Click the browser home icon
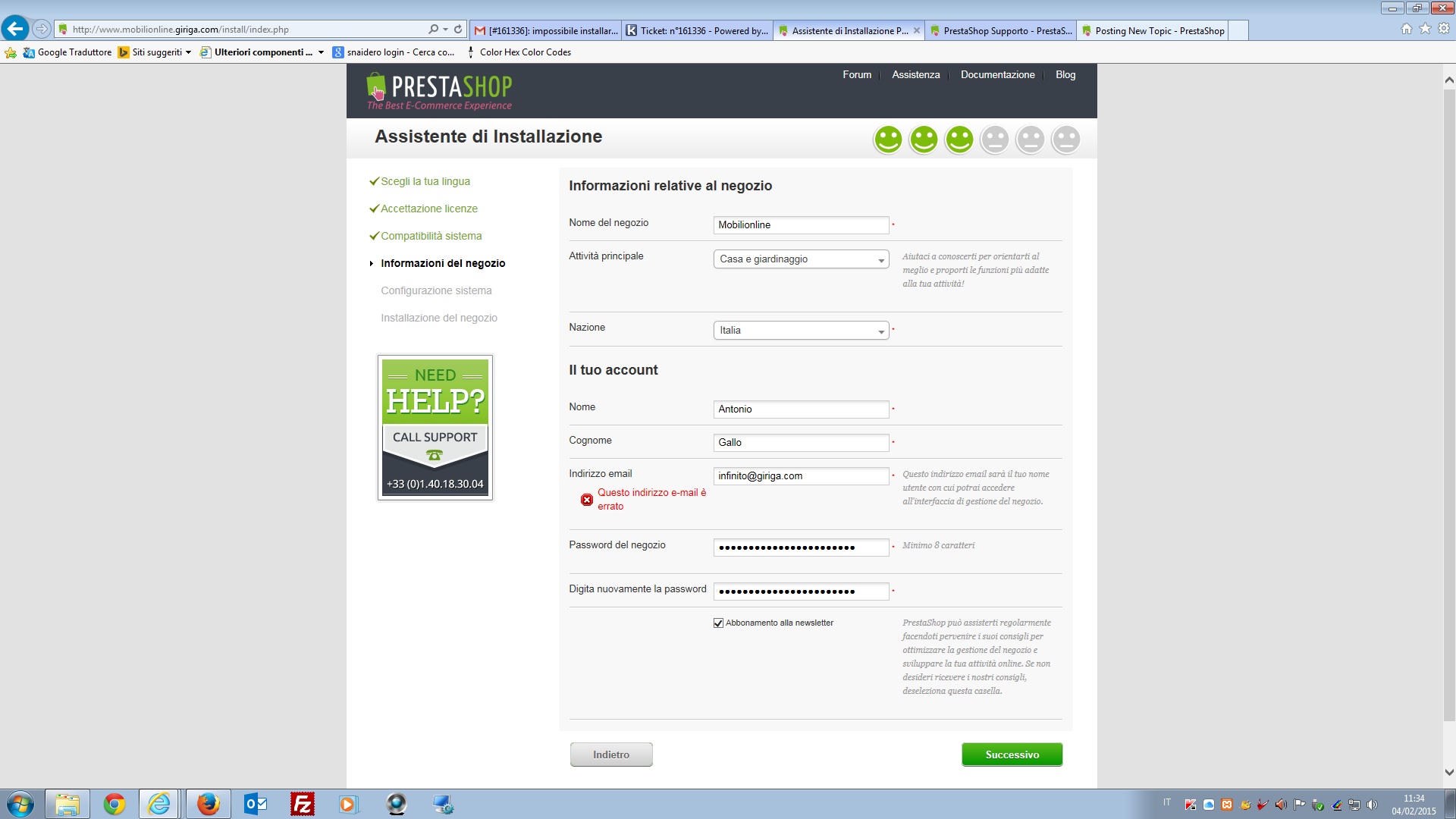 (x=1406, y=29)
